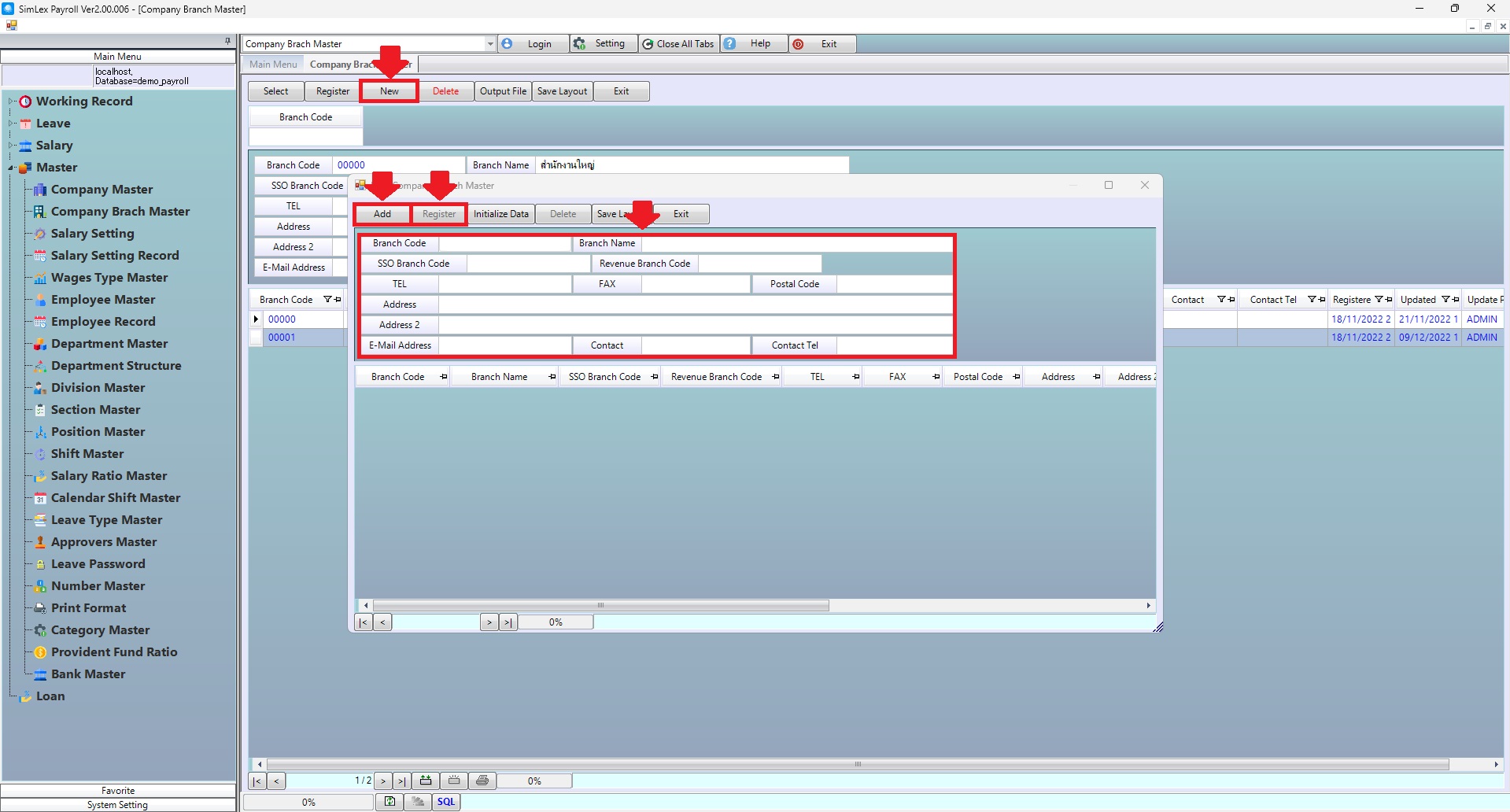Click the add-row icon with green arrows
The width and height of the screenshot is (1510, 812).
point(426,781)
